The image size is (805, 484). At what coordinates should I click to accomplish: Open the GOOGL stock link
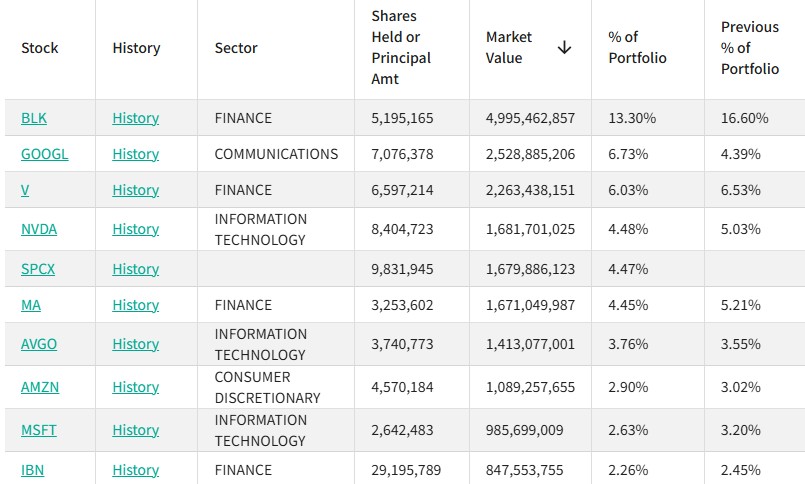coord(45,154)
